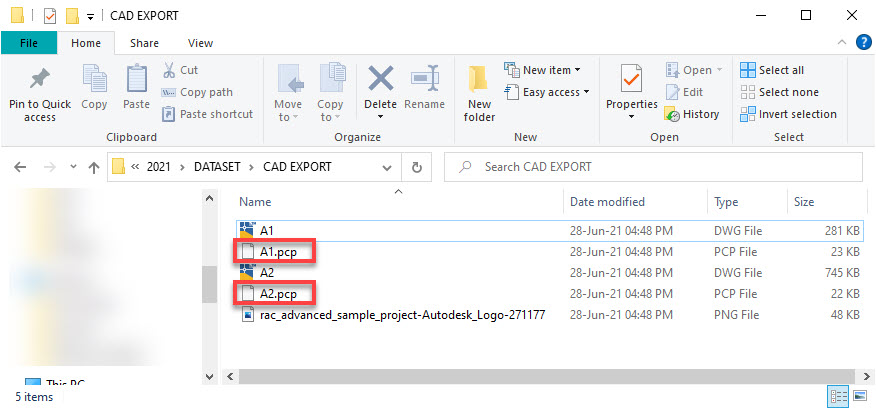
Task: Switch to the Home tab
Action: pyautogui.click(x=86, y=43)
